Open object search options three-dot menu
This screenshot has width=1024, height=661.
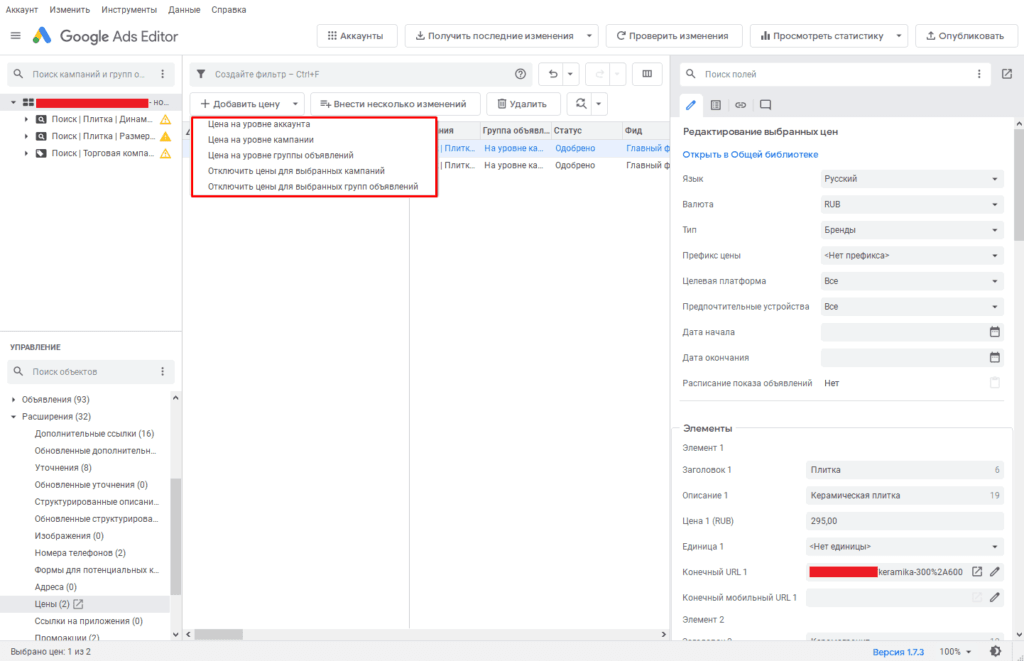click(x=163, y=371)
